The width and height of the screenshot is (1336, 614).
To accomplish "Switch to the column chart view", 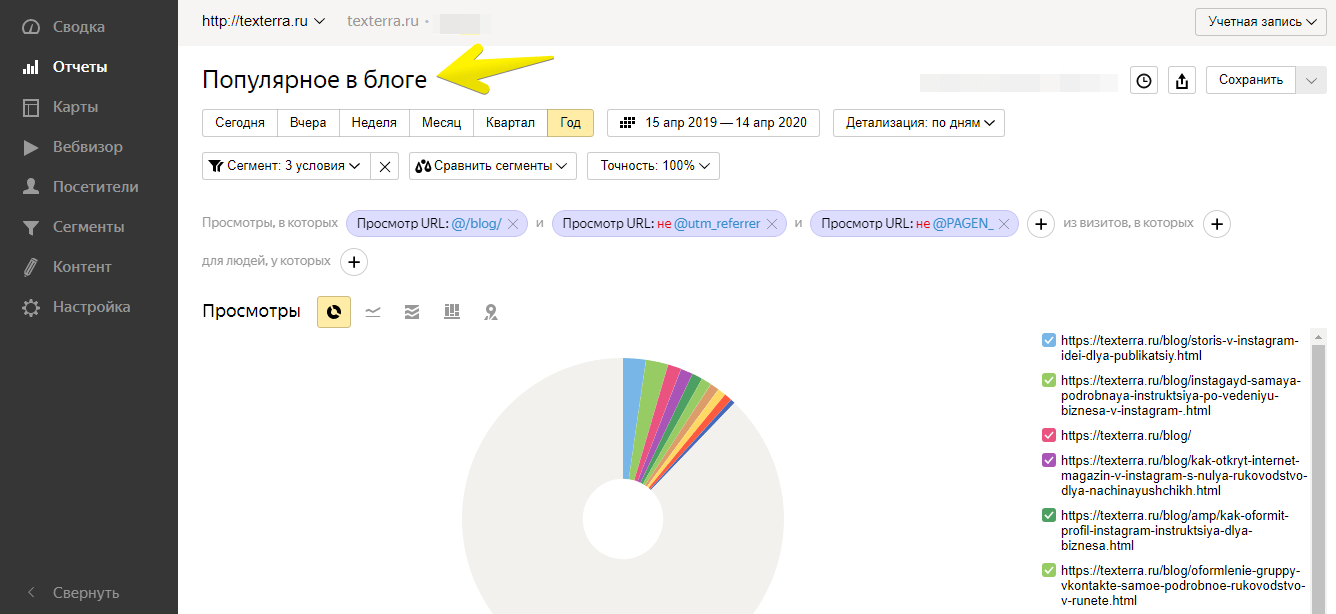I will pyautogui.click(x=452, y=312).
